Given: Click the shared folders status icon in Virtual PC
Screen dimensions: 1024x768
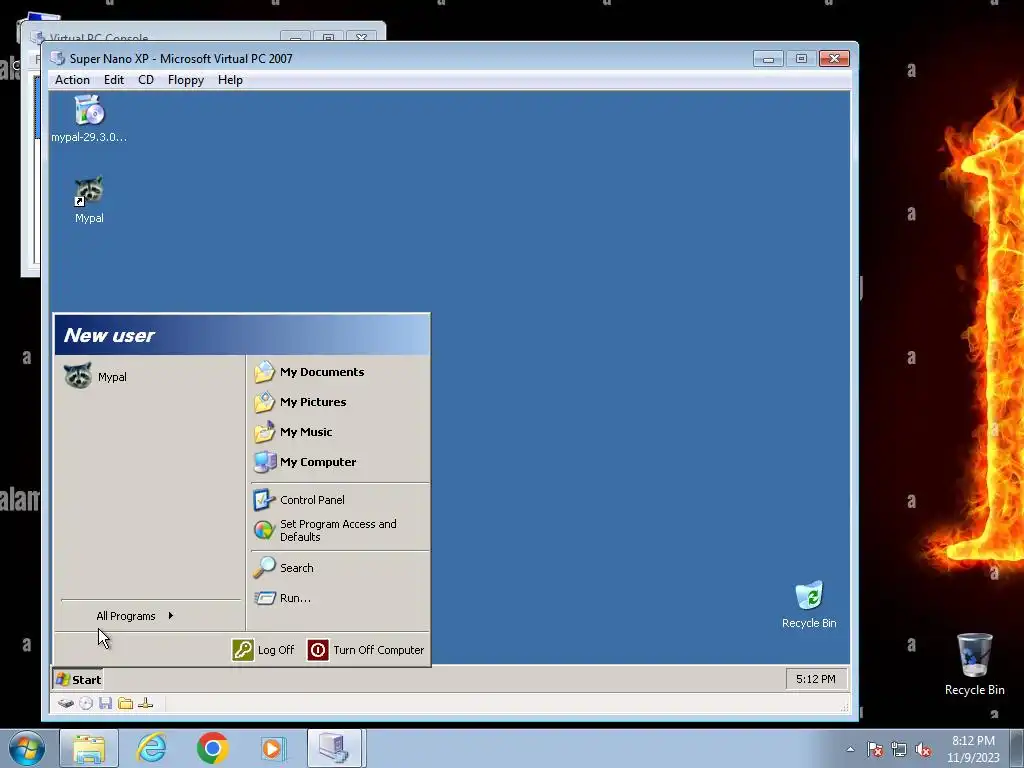Looking at the screenshot, I should [x=125, y=703].
